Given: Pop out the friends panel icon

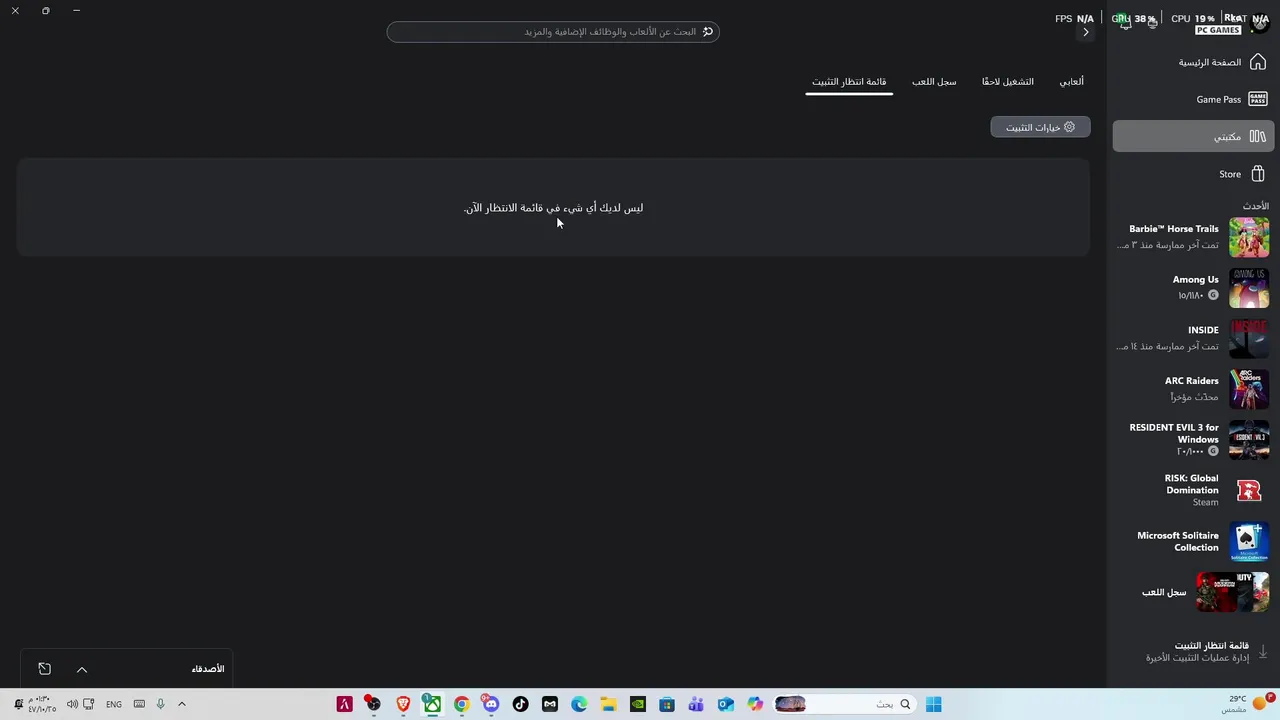Looking at the screenshot, I should point(44,669).
